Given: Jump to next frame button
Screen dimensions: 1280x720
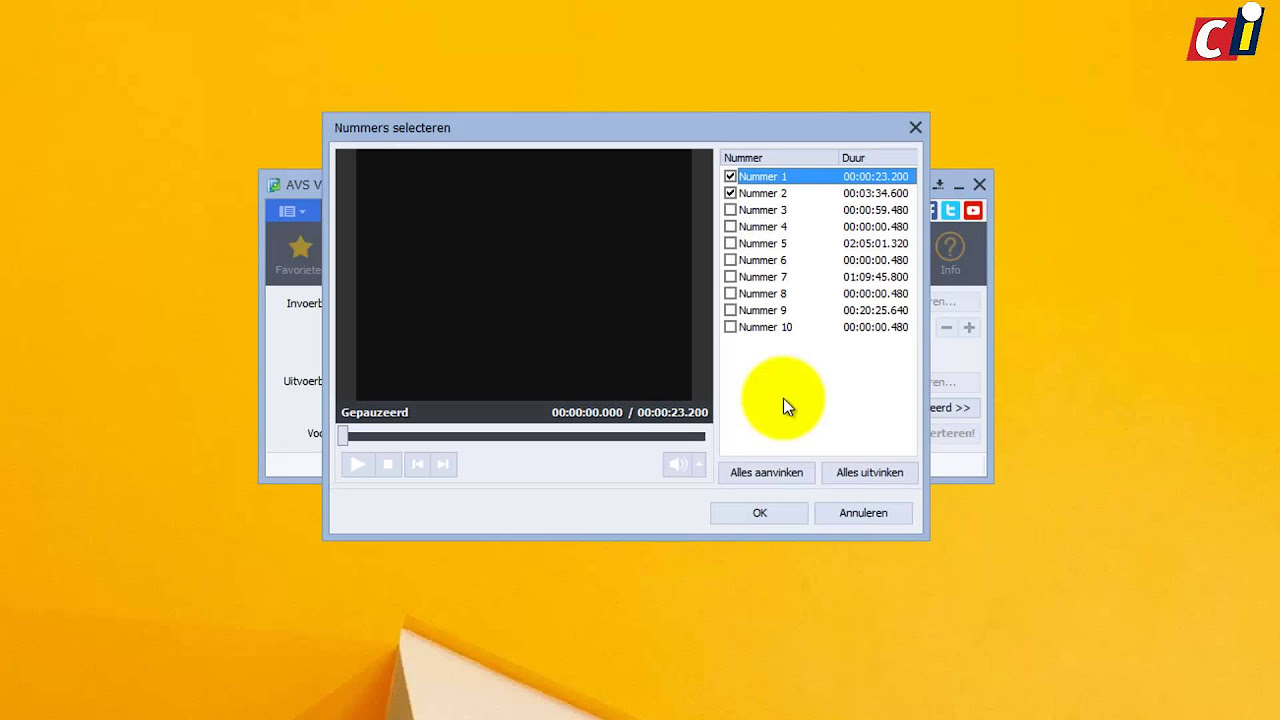Looking at the screenshot, I should point(443,464).
